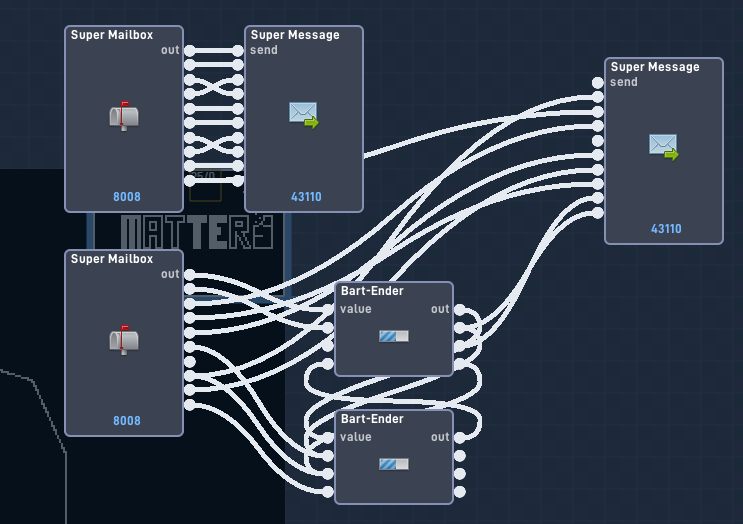Viewport: 743px width, 524px height.
Task: Click first out port of bottom Super Mailbox
Action: [190, 274]
